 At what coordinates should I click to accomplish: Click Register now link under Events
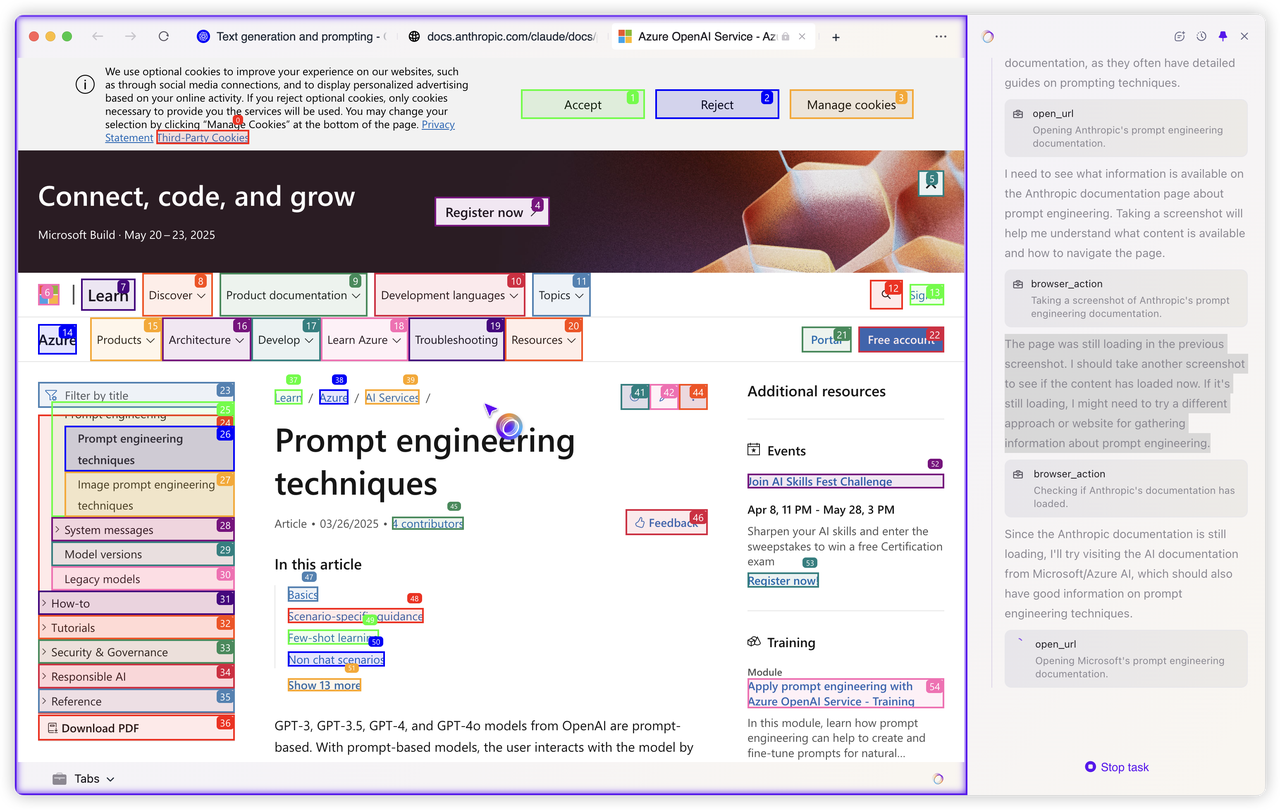783,580
